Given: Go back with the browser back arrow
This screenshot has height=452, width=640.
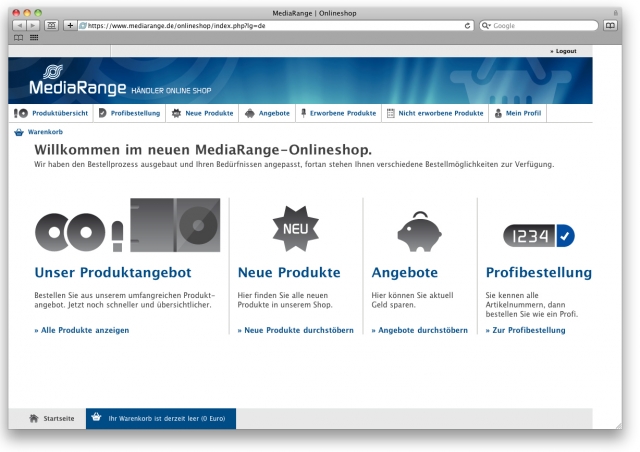Looking at the screenshot, I should [x=19, y=25].
